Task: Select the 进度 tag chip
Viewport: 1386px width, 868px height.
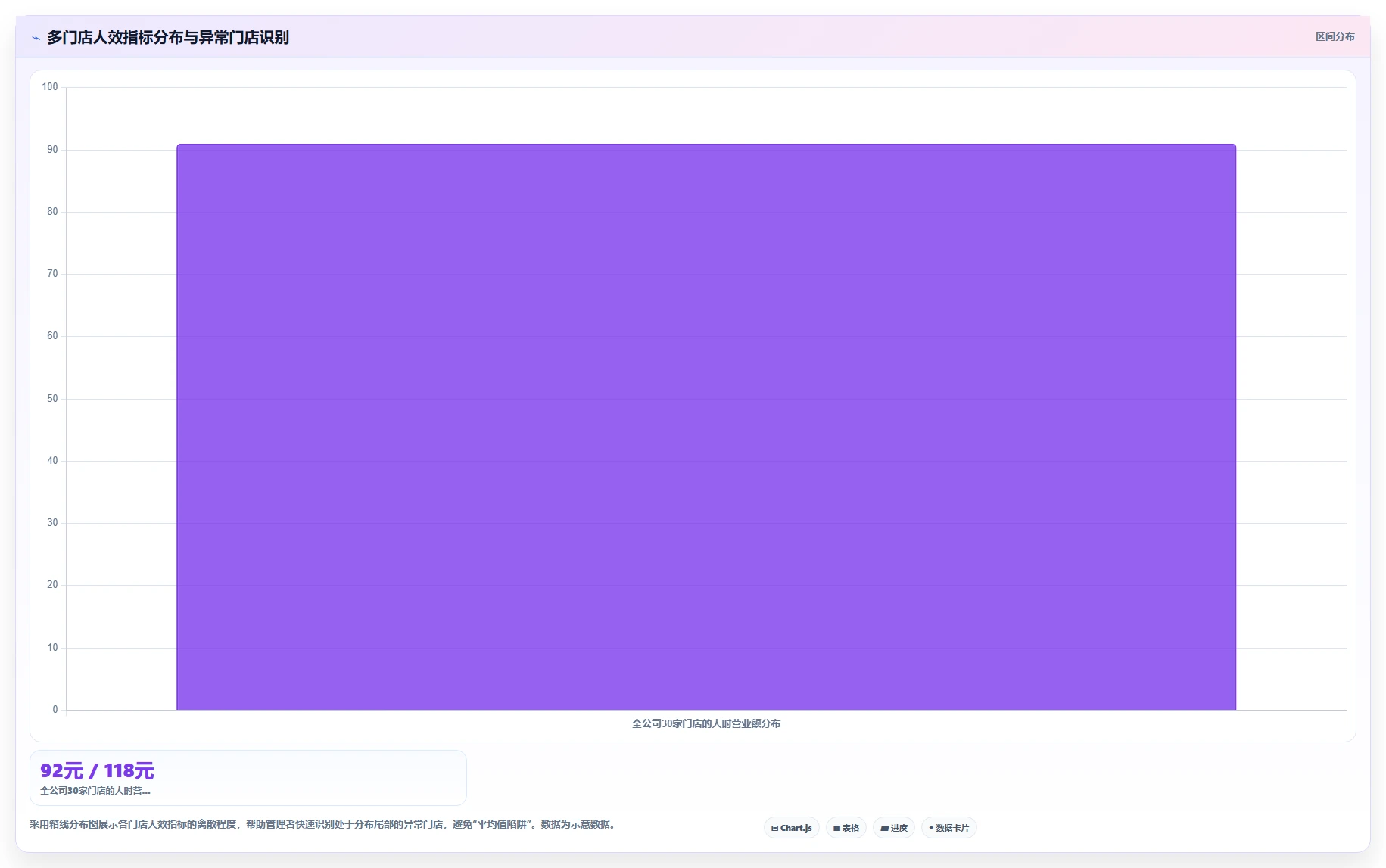Action: coord(894,828)
